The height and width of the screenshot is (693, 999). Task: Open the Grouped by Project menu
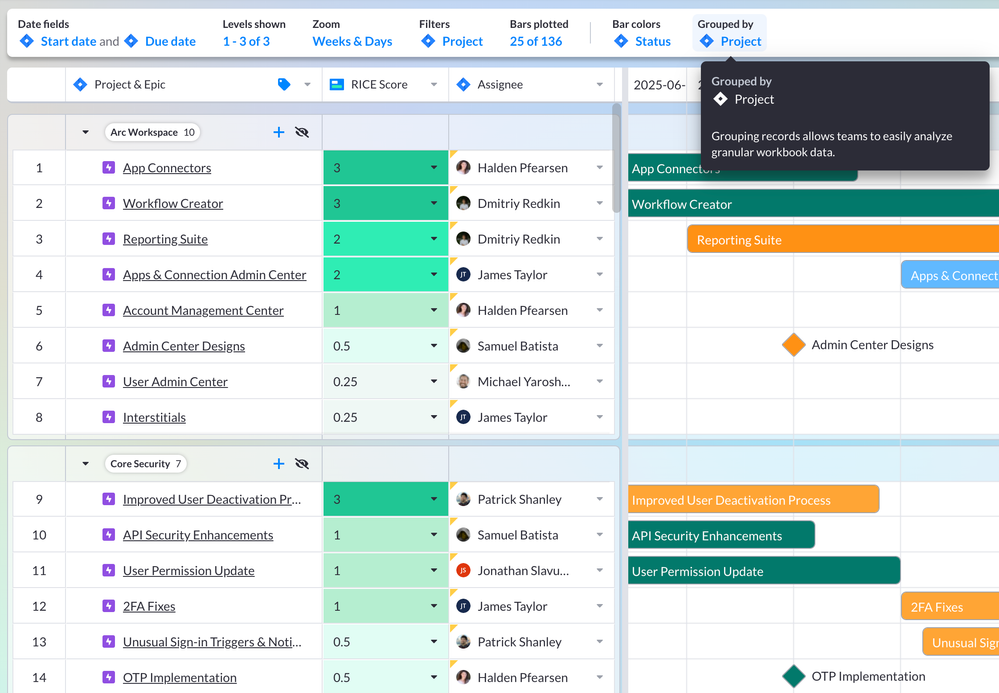click(x=729, y=42)
